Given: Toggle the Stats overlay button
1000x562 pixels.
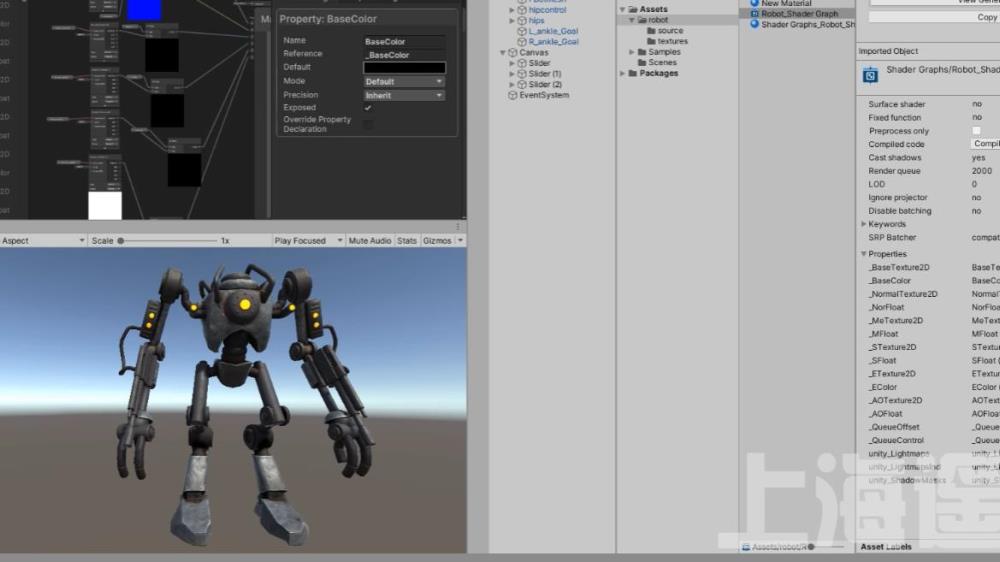Looking at the screenshot, I should [x=406, y=240].
